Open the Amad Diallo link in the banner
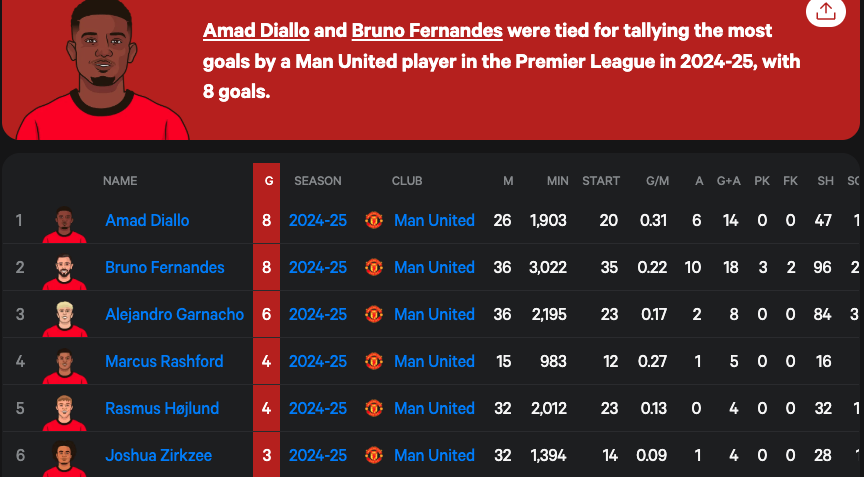 tap(256, 31)
